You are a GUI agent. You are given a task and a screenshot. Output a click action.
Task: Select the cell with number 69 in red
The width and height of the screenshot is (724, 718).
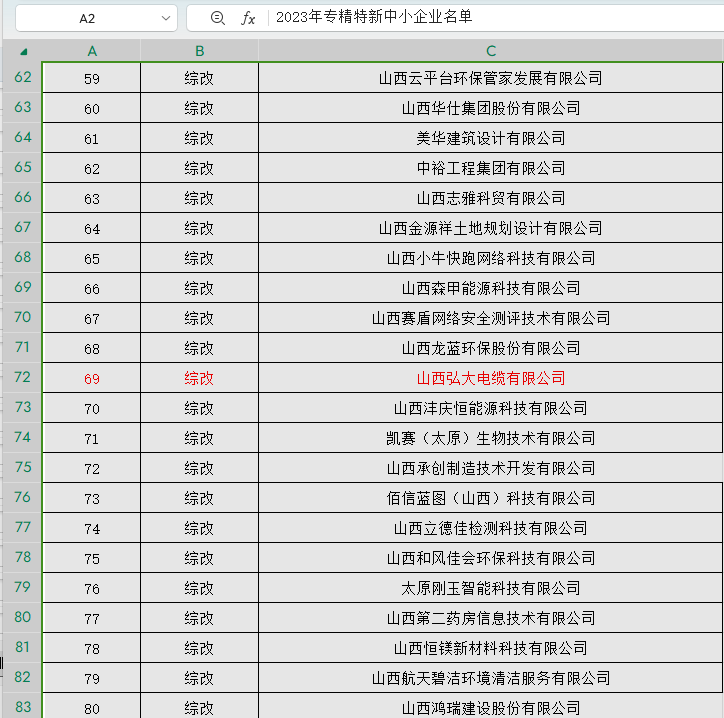pos(92,378)
